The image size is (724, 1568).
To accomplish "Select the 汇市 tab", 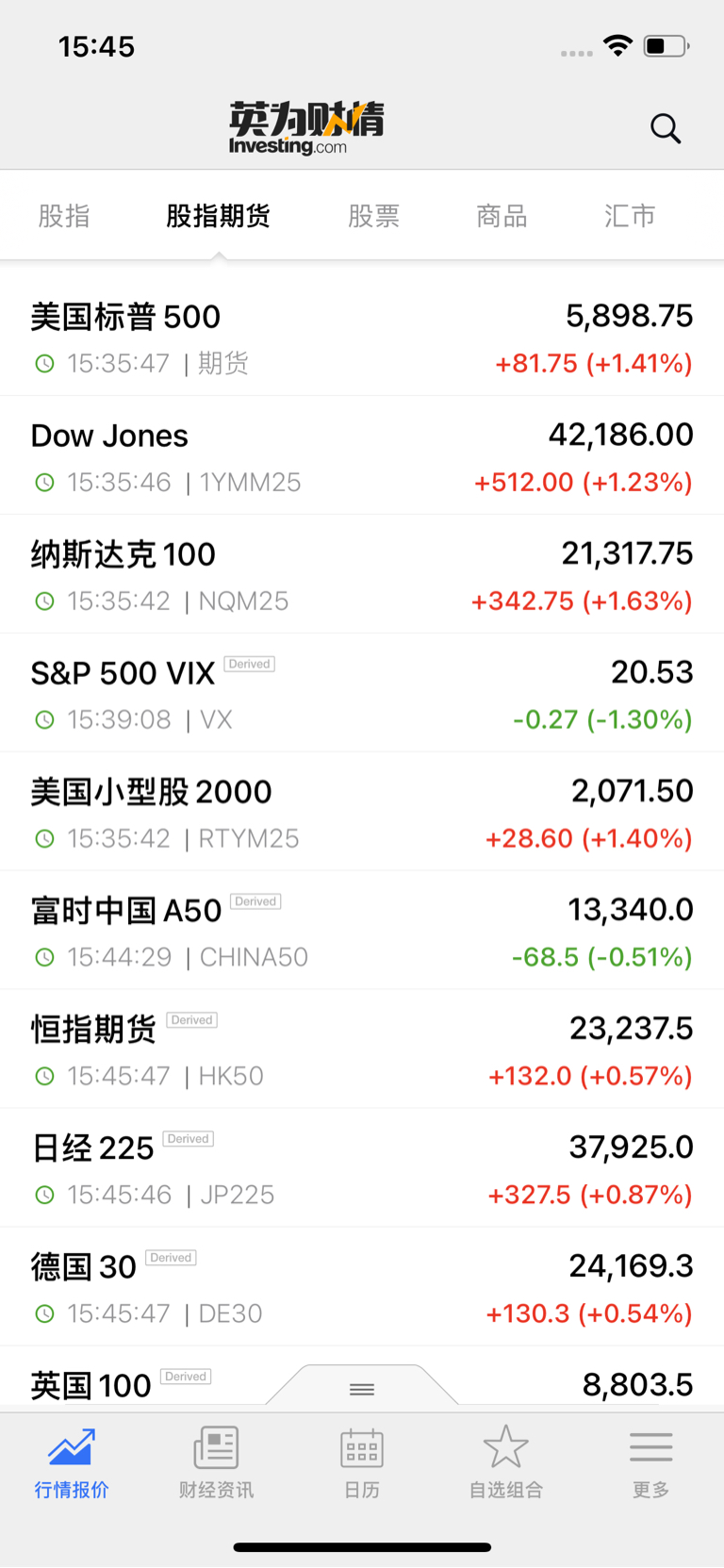I will click(x=630, y=216).
